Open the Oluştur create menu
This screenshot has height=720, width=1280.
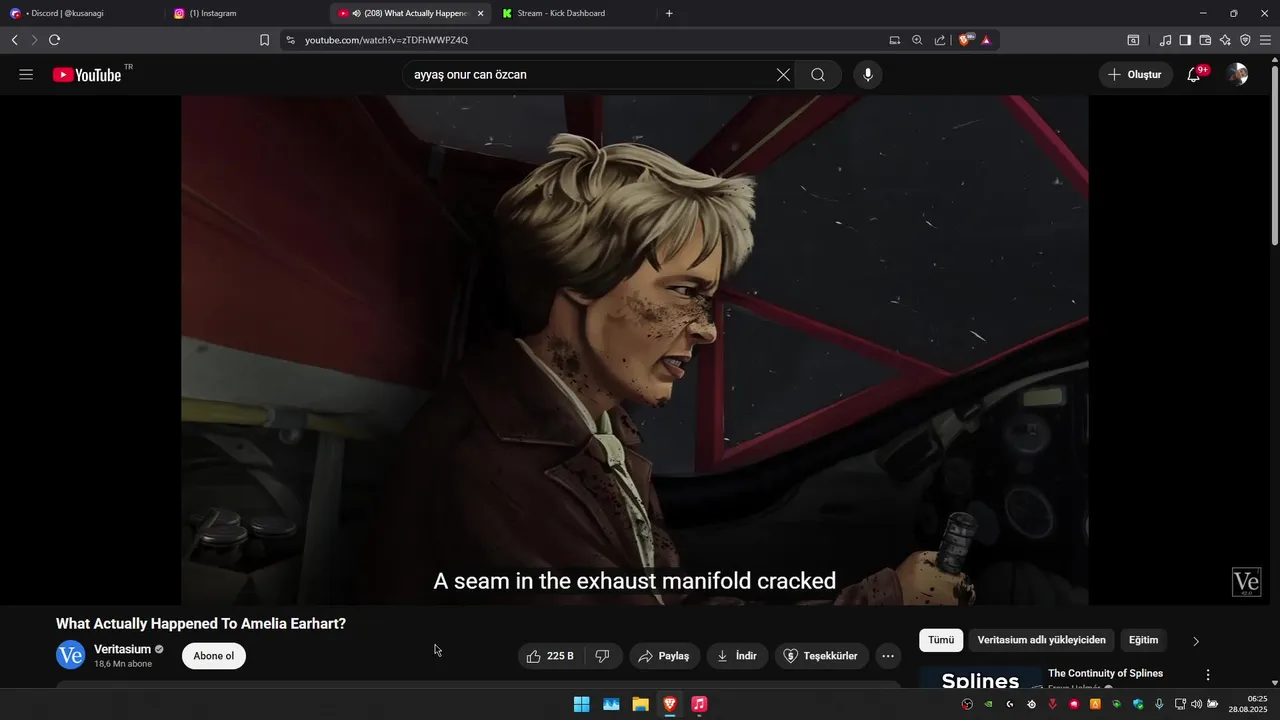(x=1136, y=75)
